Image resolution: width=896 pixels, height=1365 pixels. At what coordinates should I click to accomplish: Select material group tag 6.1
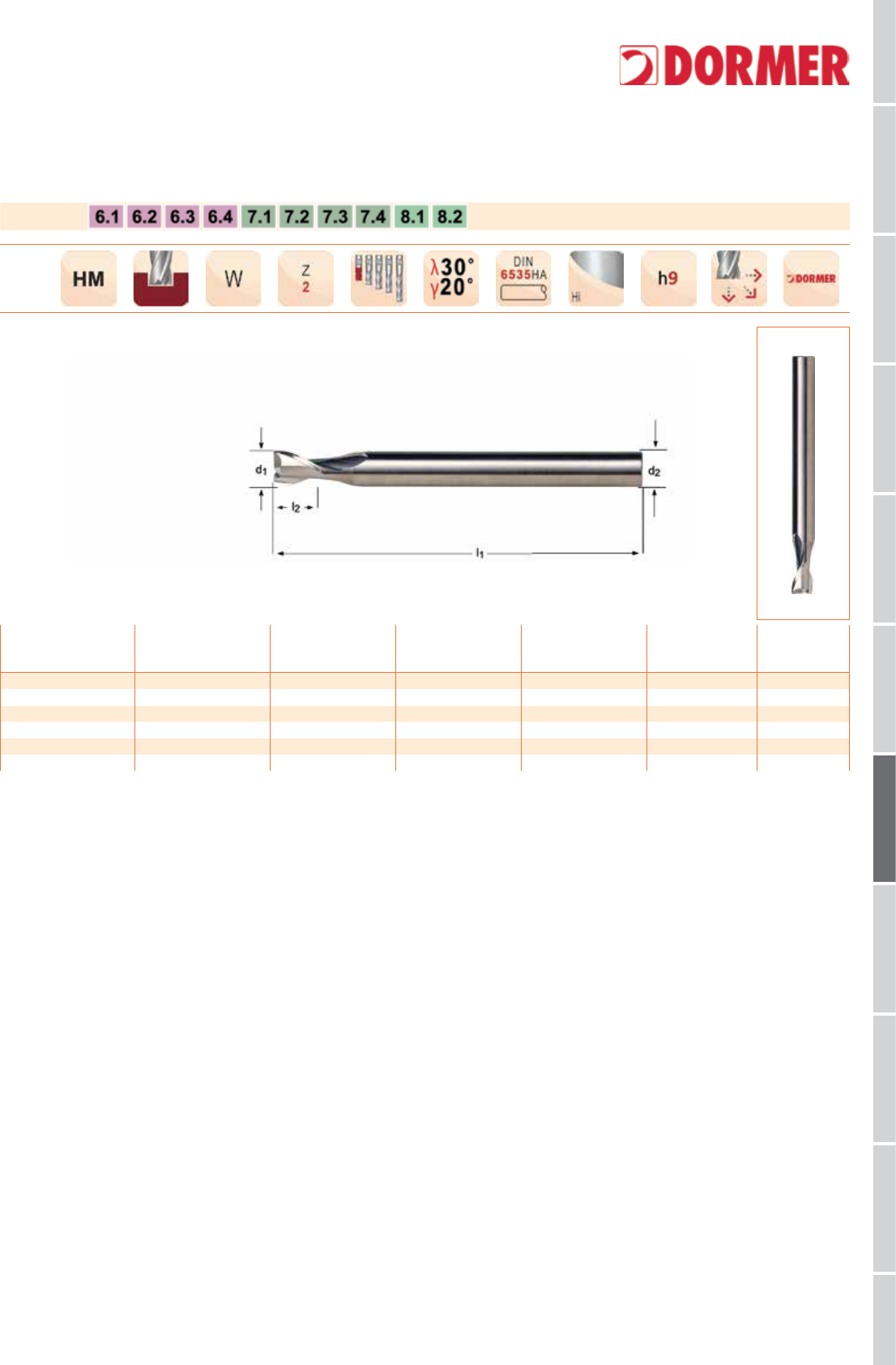(107, 216)
